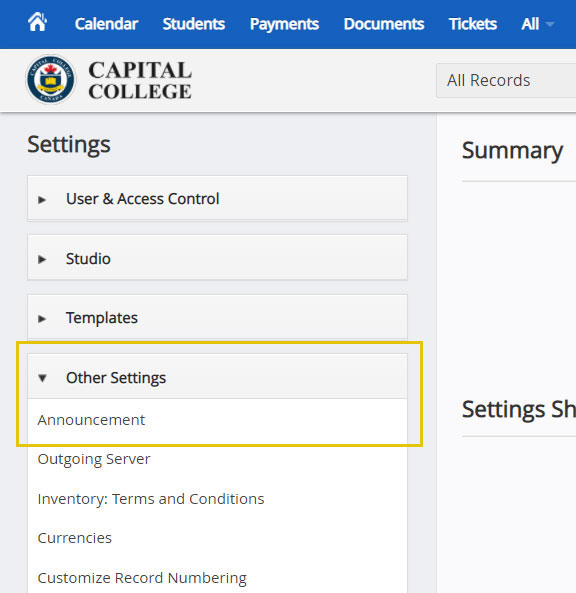576x593 pixels.
Task: Click the Capital College name text logo
Action: 140,80
